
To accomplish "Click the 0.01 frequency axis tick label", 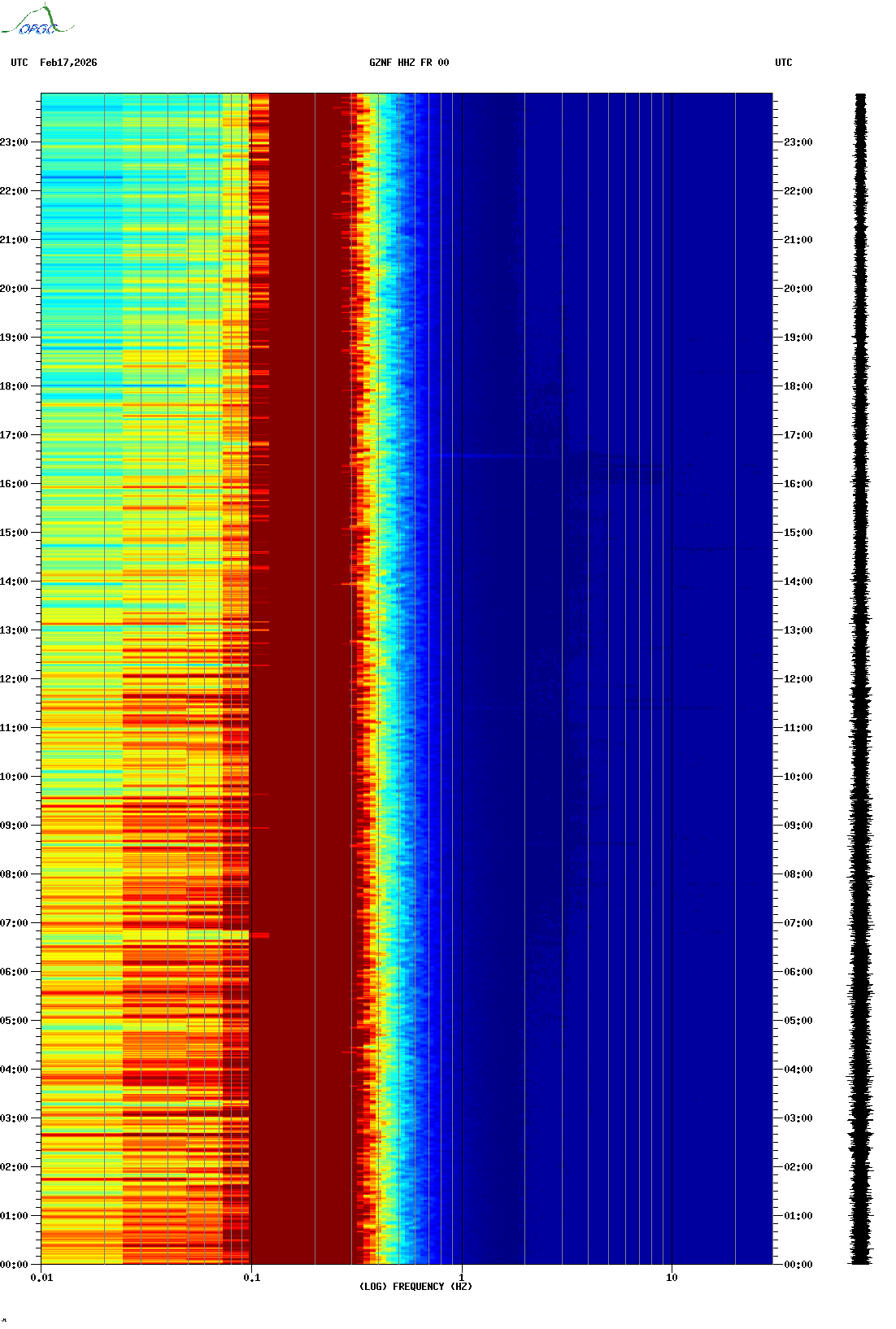I will click(x=41, y=1278).
